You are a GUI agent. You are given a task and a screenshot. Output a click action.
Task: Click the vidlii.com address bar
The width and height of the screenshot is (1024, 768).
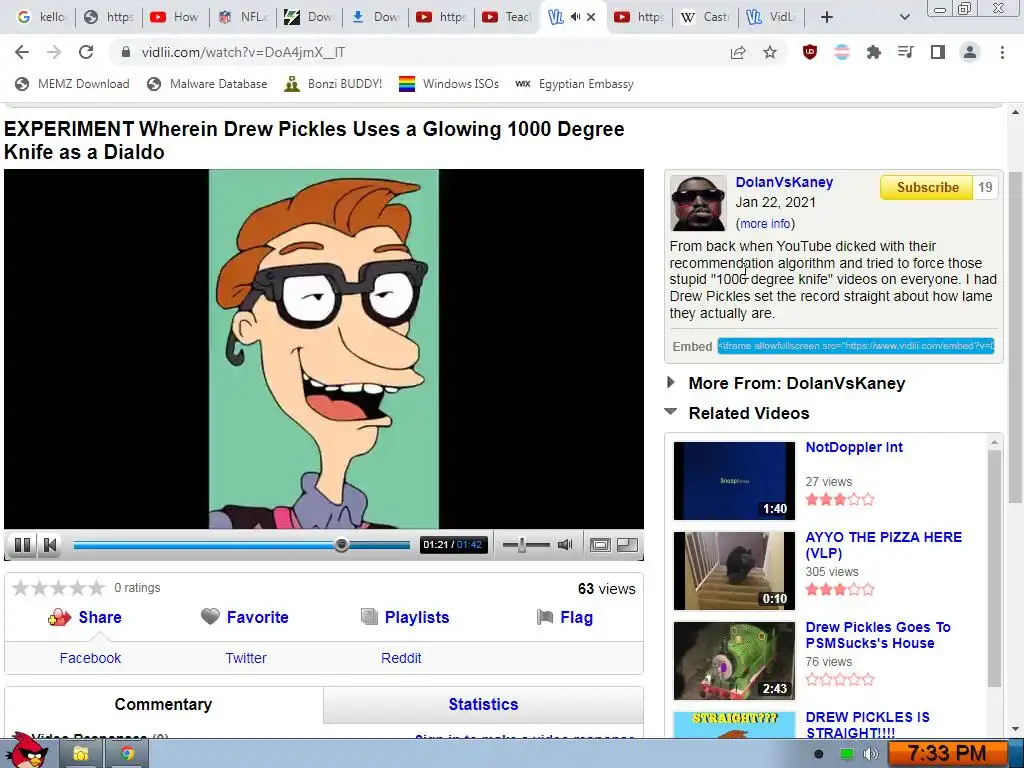tap(418, 52)
